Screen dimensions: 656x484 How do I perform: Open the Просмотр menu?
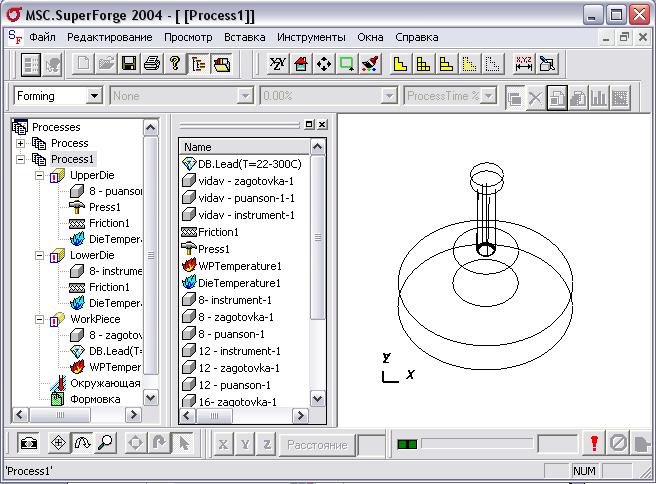click(x=188, y=37)
